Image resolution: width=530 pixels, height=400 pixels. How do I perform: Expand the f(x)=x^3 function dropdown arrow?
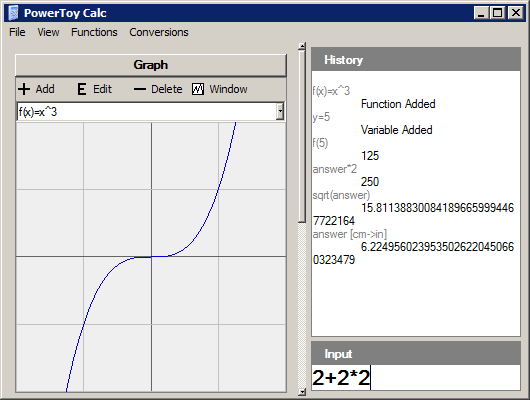(x=280, y=112)
